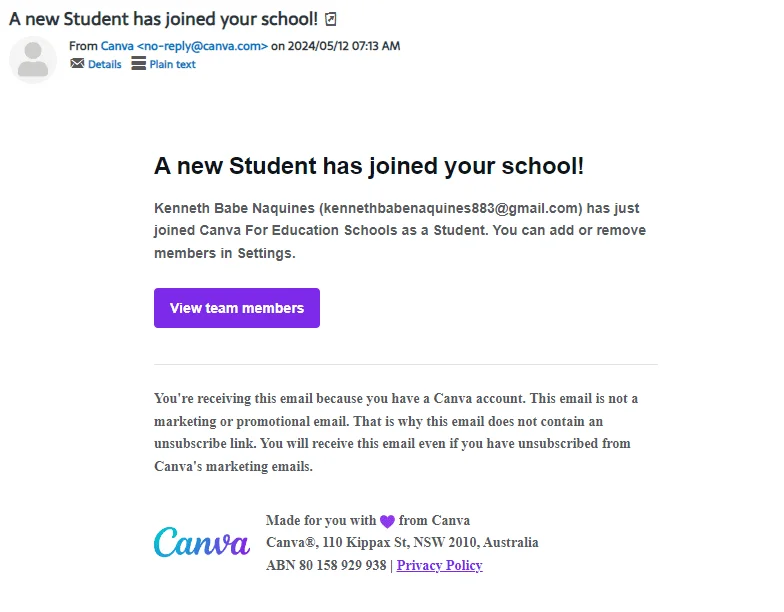Open the Details link
Screen dimensions: 784x612
(x=104, y=64)
